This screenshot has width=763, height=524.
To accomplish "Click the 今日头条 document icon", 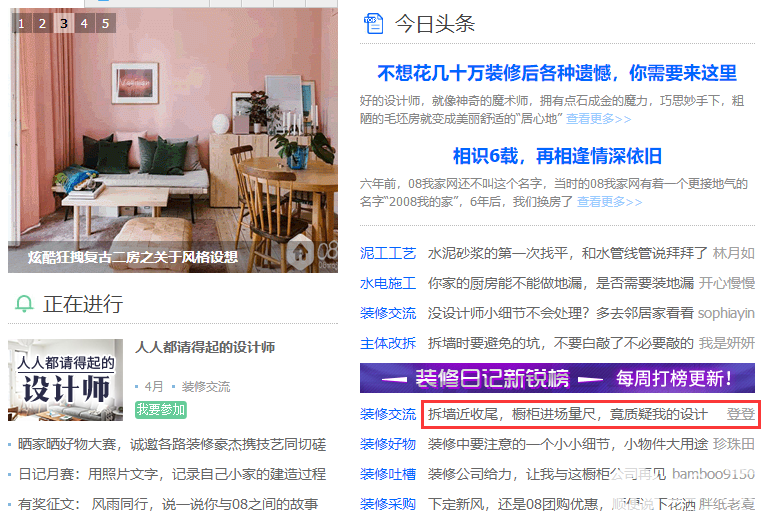I will click(374, 23).
